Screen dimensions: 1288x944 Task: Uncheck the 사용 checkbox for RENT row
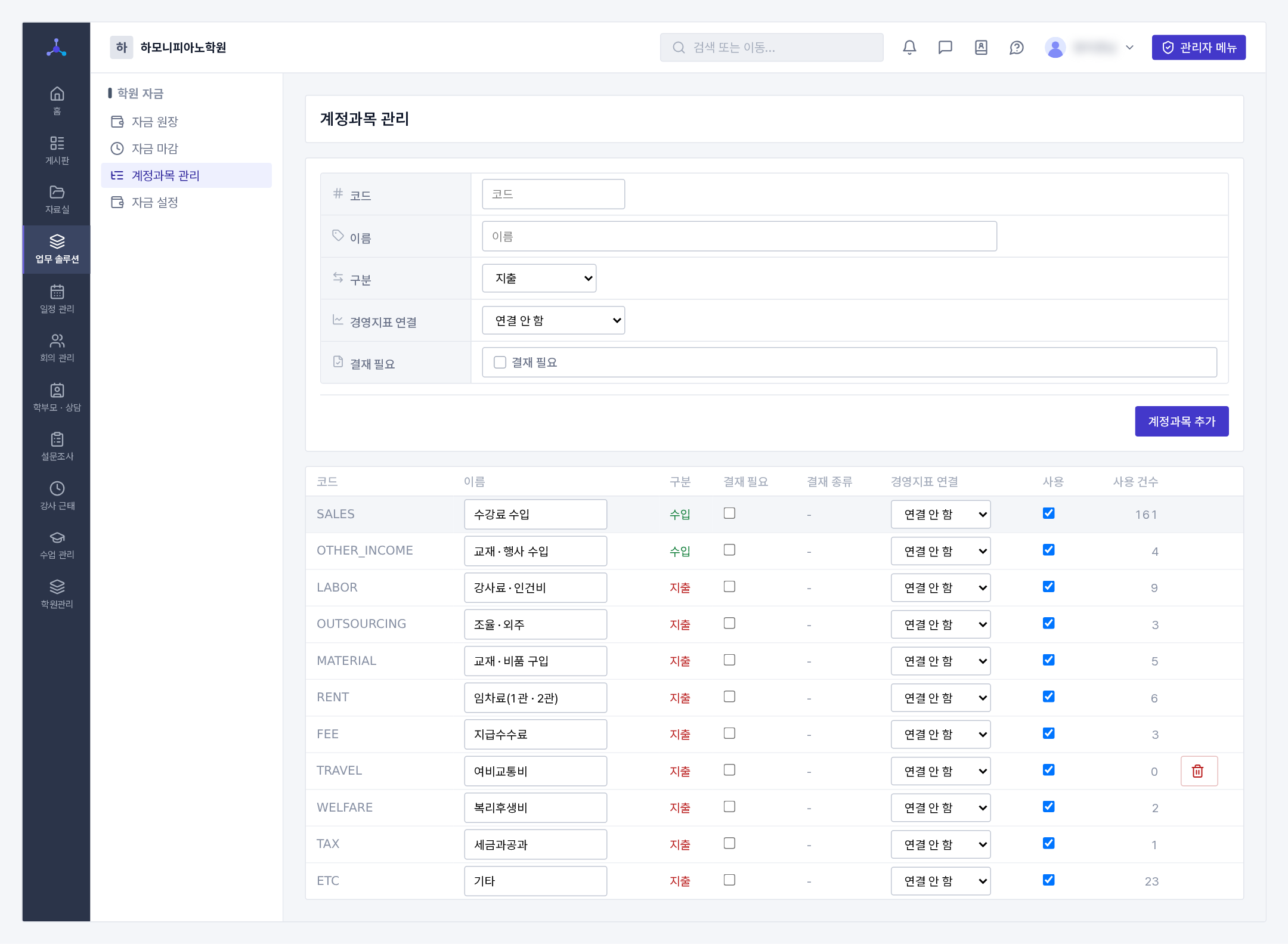[x=1049, y=697]
